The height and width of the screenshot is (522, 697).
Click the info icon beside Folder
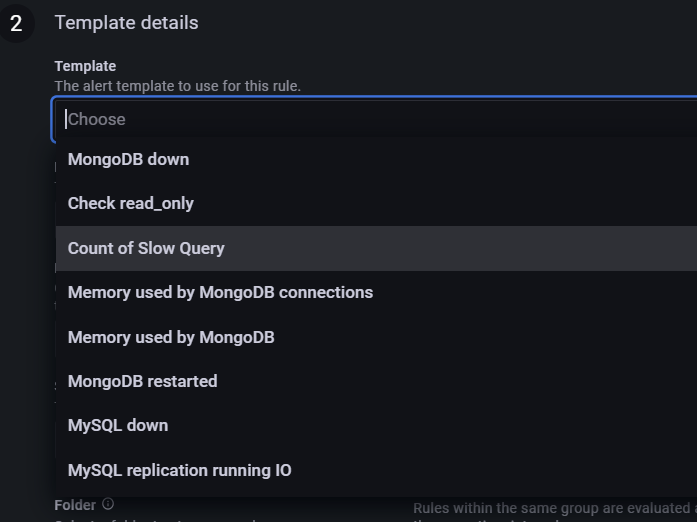[108, 504]
